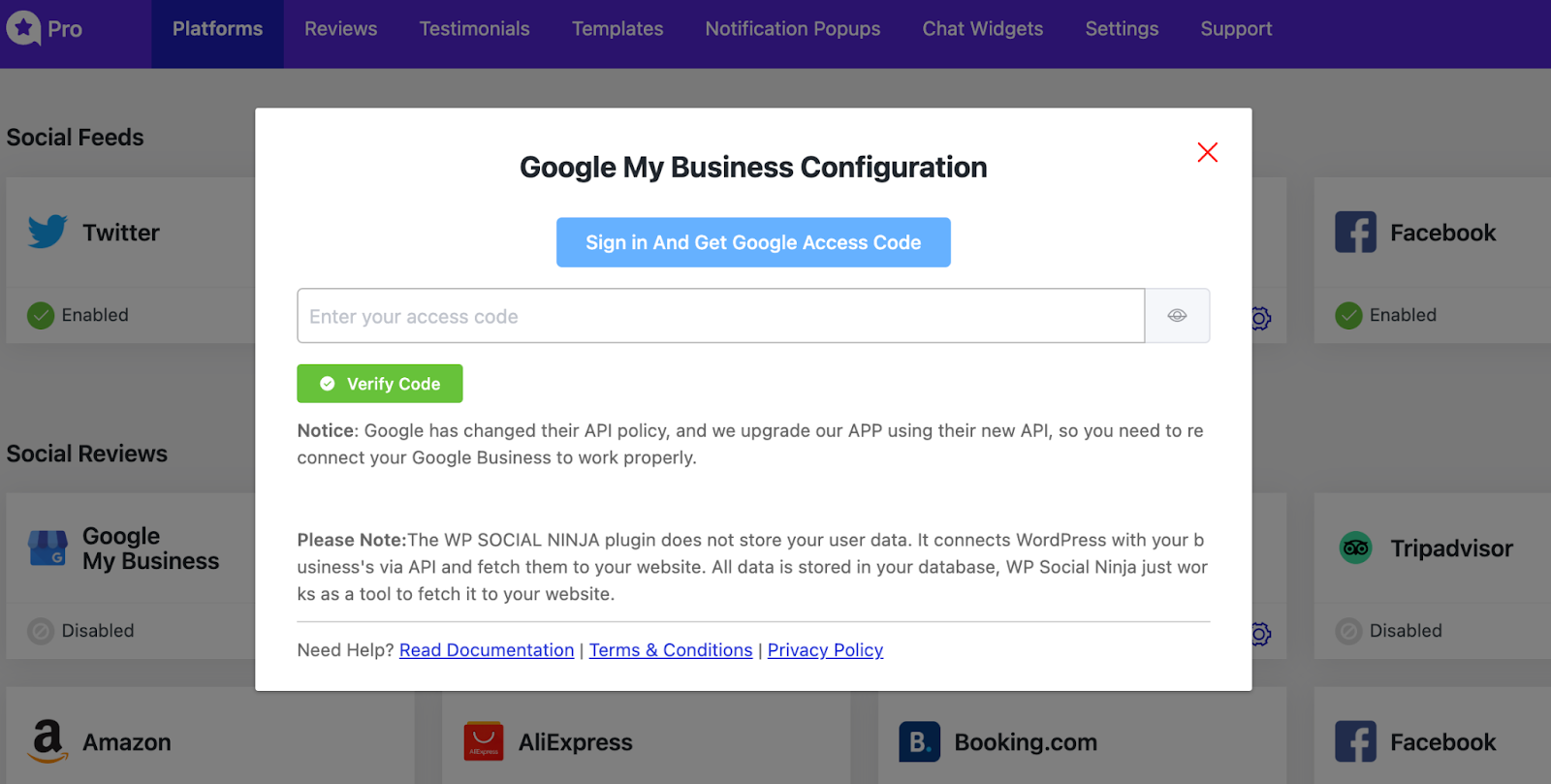Open Notification Popups menu
The image size is (1551, 784).
(x=793, y=29)
